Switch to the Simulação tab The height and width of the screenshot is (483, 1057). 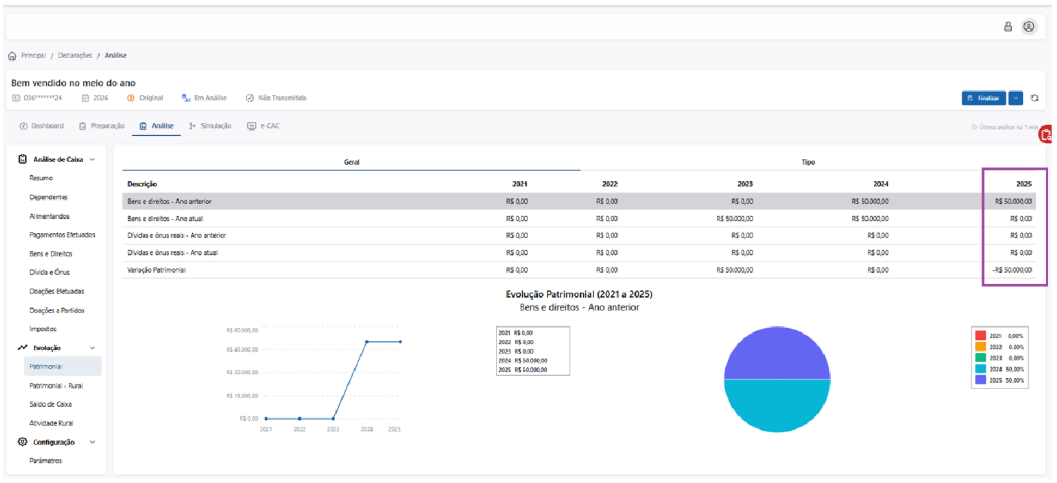210,126
